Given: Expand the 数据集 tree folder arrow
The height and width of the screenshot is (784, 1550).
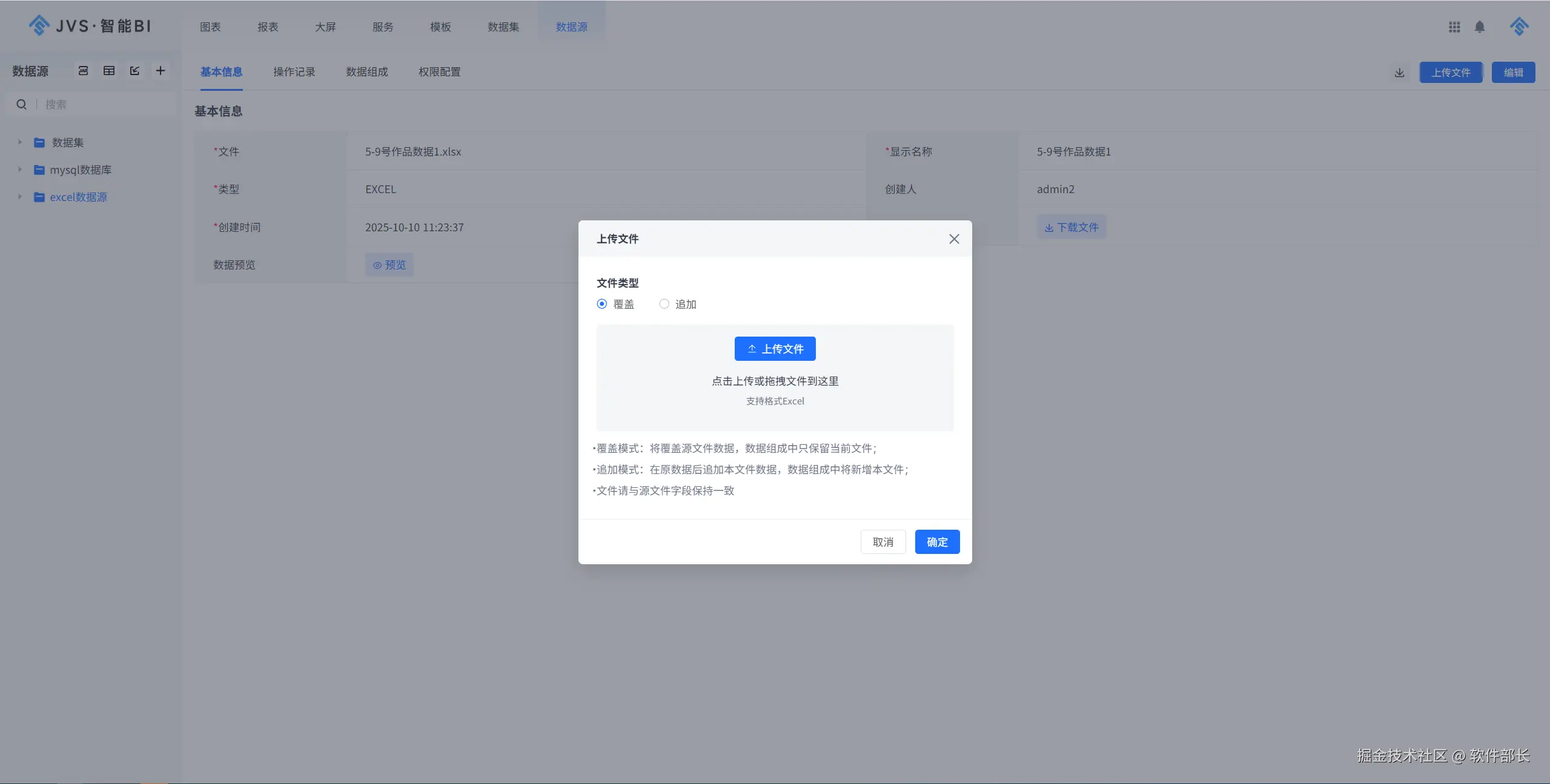Looking at the screenshot, I should pos(19,142).
